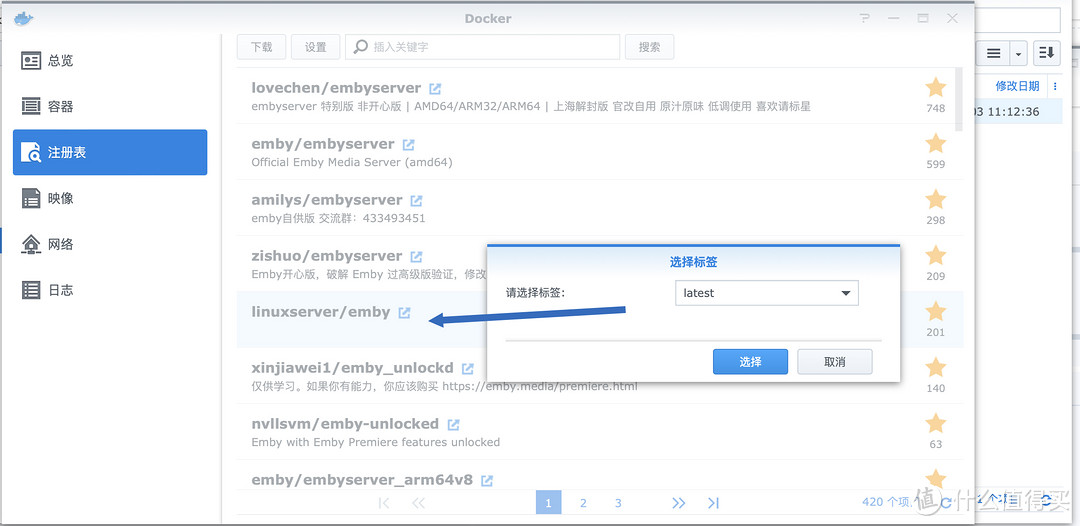The image size is (1080, 526).
Task: Open external link for linuxserver/emby
Action: [x=404, y=313]
